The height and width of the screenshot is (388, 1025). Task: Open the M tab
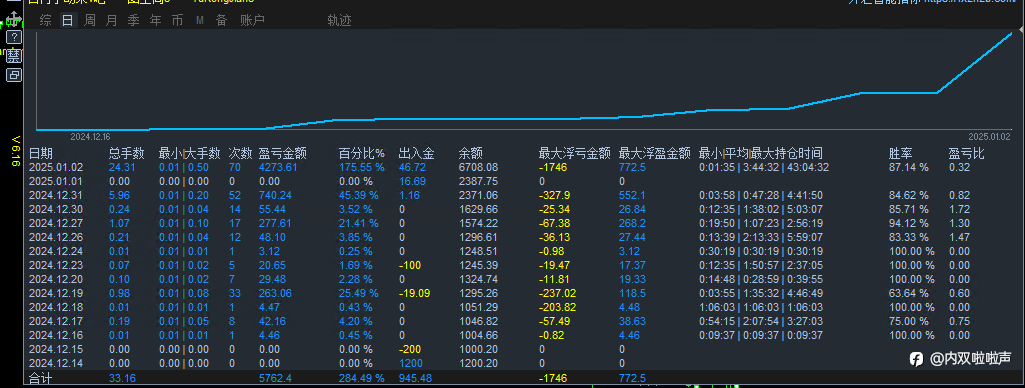click(x=199, y=20)
